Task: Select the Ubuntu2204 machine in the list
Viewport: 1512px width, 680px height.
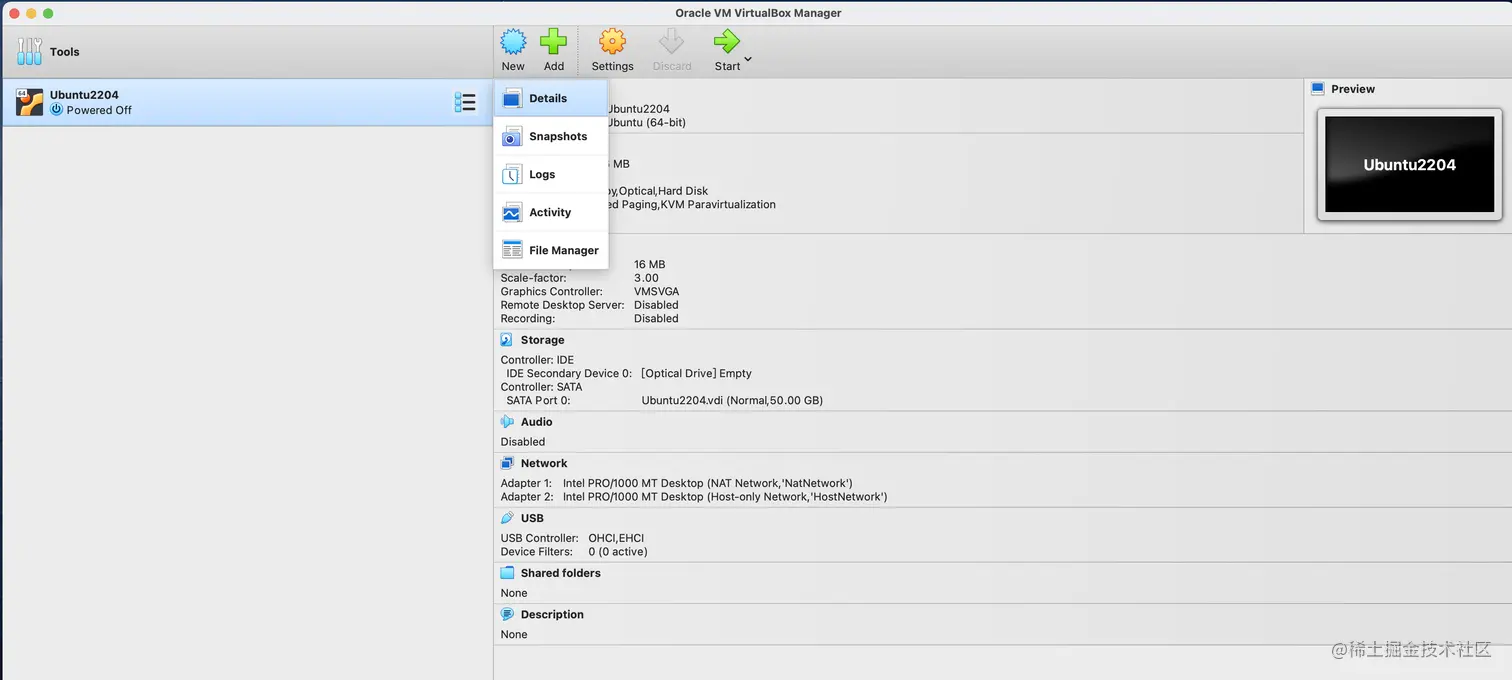Action: point(247,102)
